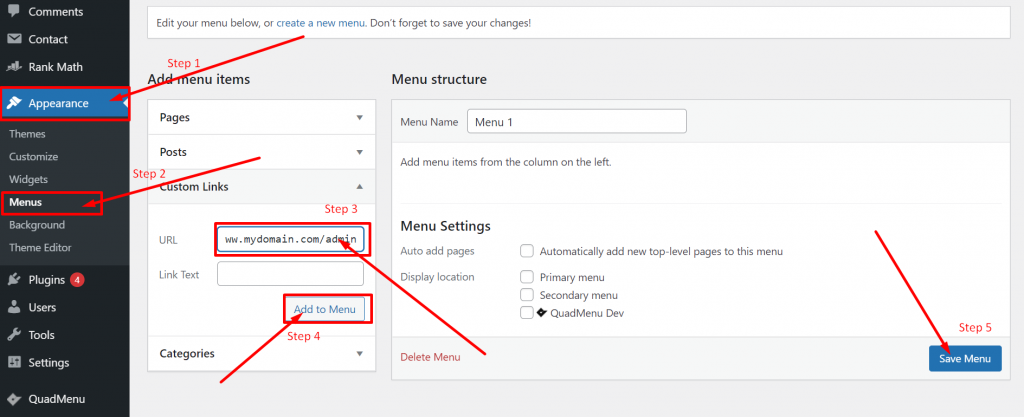Tick the Secondary menu checkbox

click(527, 295)
